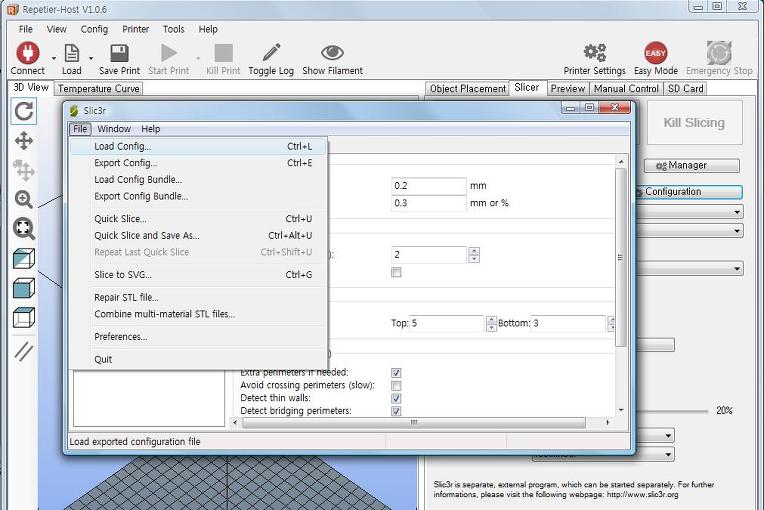The image size is (764, 510).
Task: Choose Quick Slice... menu entry
Action: pos(199,219)
